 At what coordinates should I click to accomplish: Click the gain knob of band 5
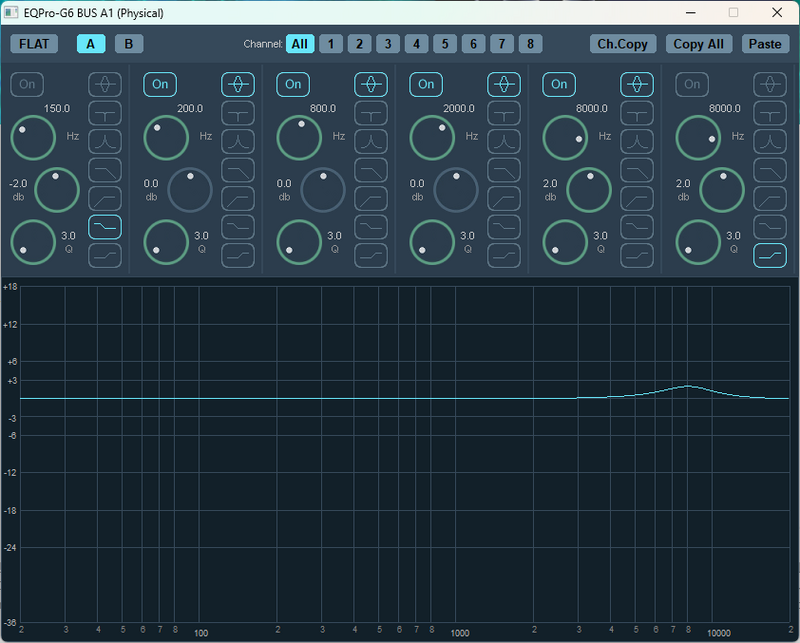(x=589, y=190)
